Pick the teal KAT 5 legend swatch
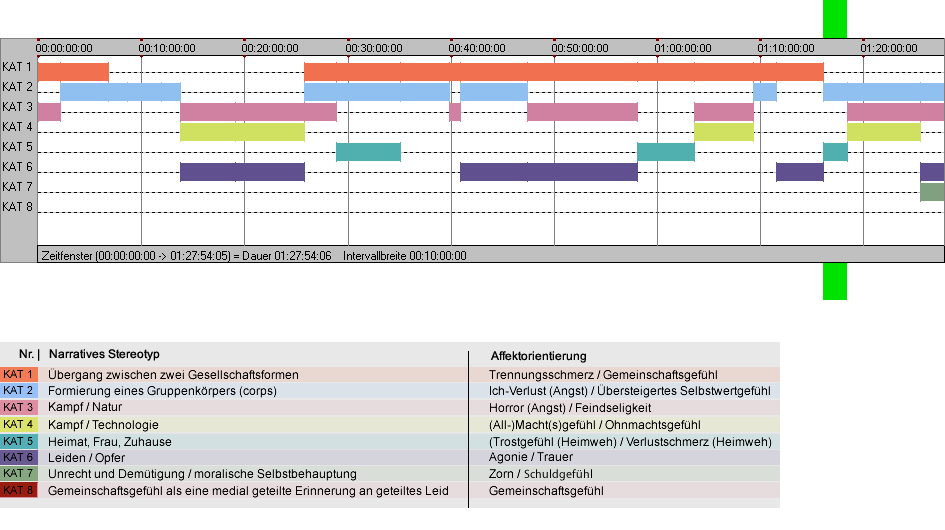 [19, 441]
